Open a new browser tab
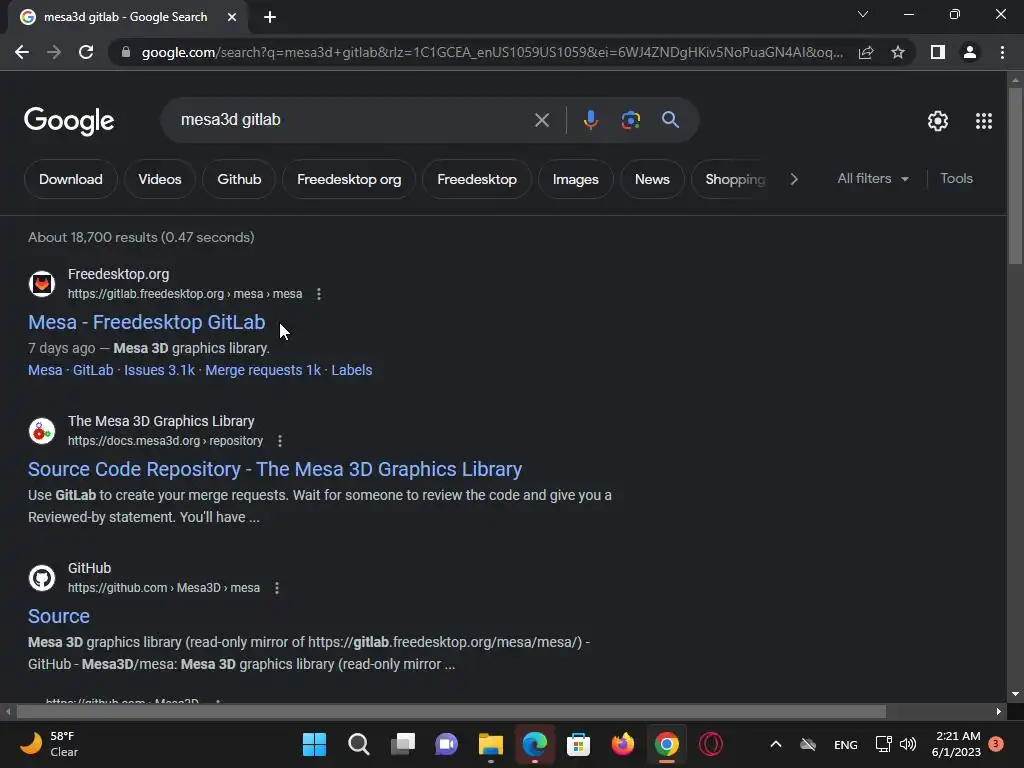 coord(270,17)
